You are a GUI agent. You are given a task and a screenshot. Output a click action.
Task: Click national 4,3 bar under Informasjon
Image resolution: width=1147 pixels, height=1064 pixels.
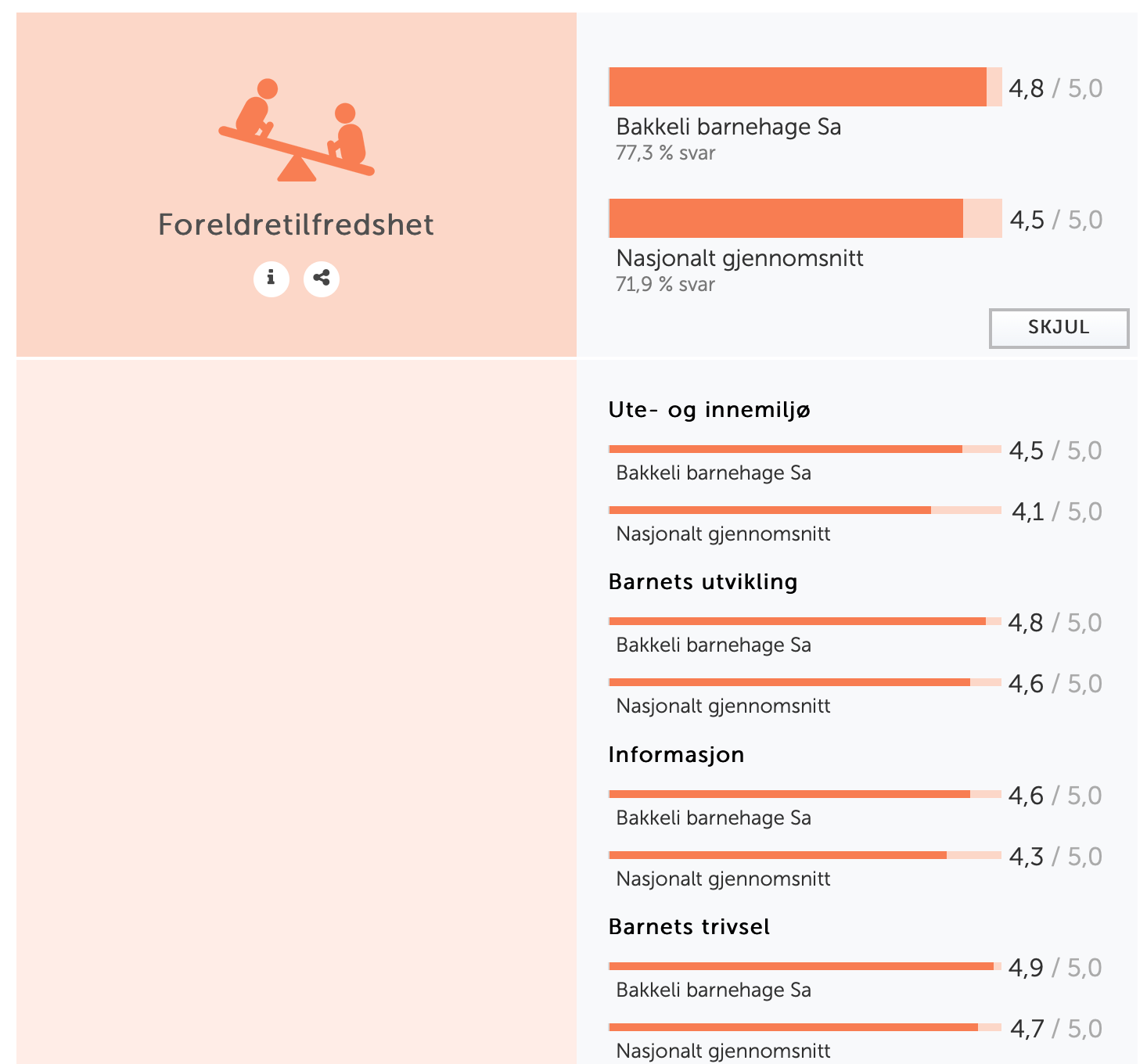805,855
